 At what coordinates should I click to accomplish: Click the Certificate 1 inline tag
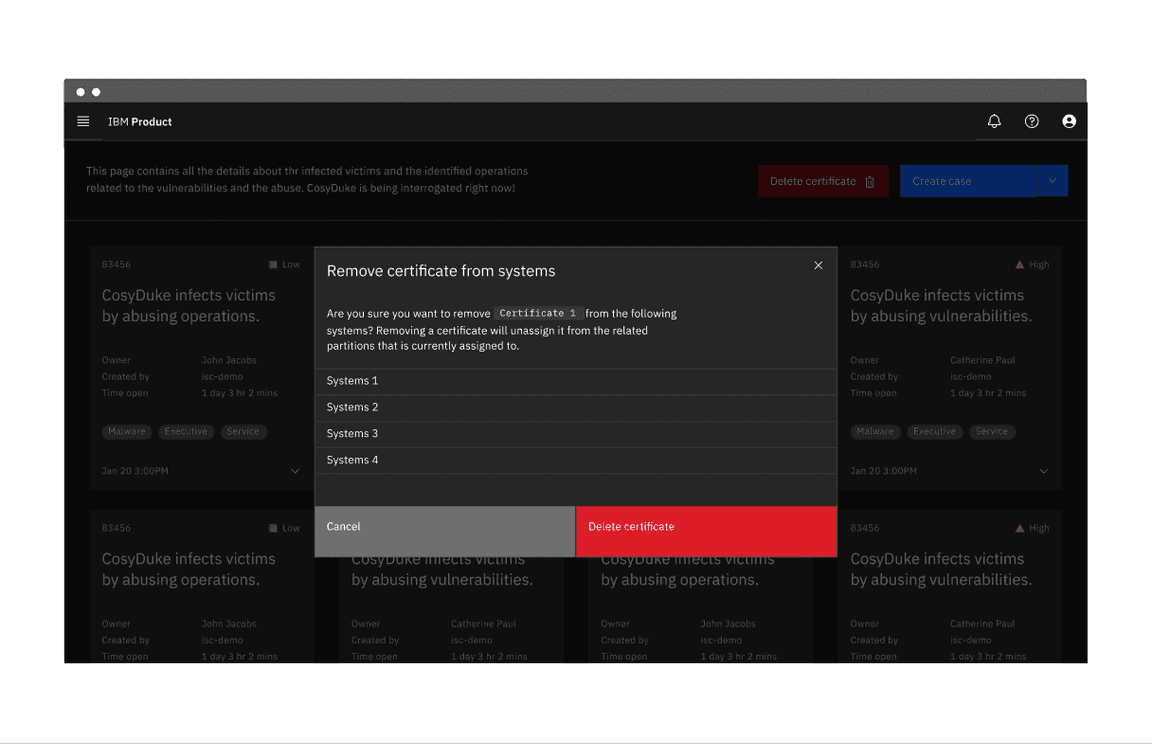538,312
